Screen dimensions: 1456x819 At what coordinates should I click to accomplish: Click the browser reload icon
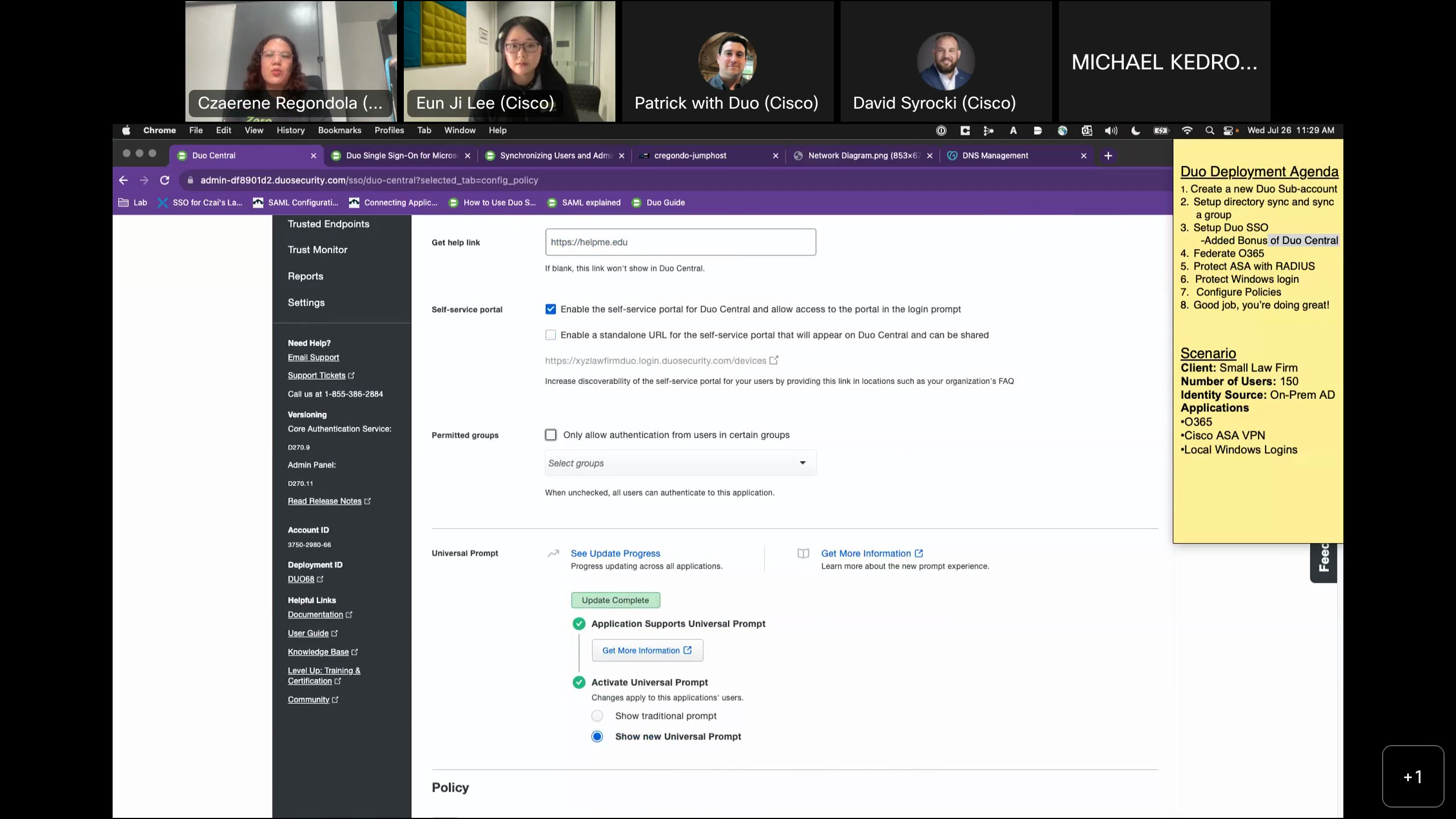[x=164, y=180]
